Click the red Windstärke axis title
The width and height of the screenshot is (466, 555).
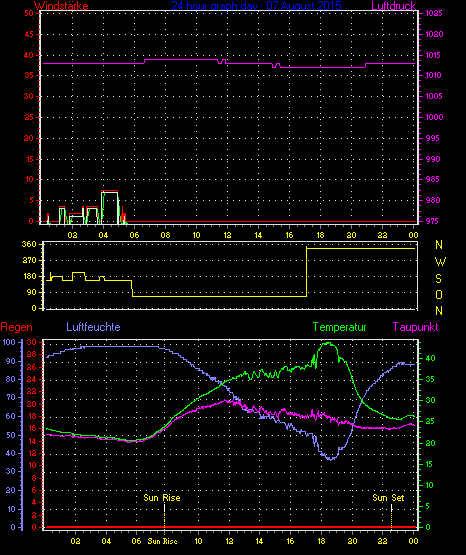click(61, 6)
